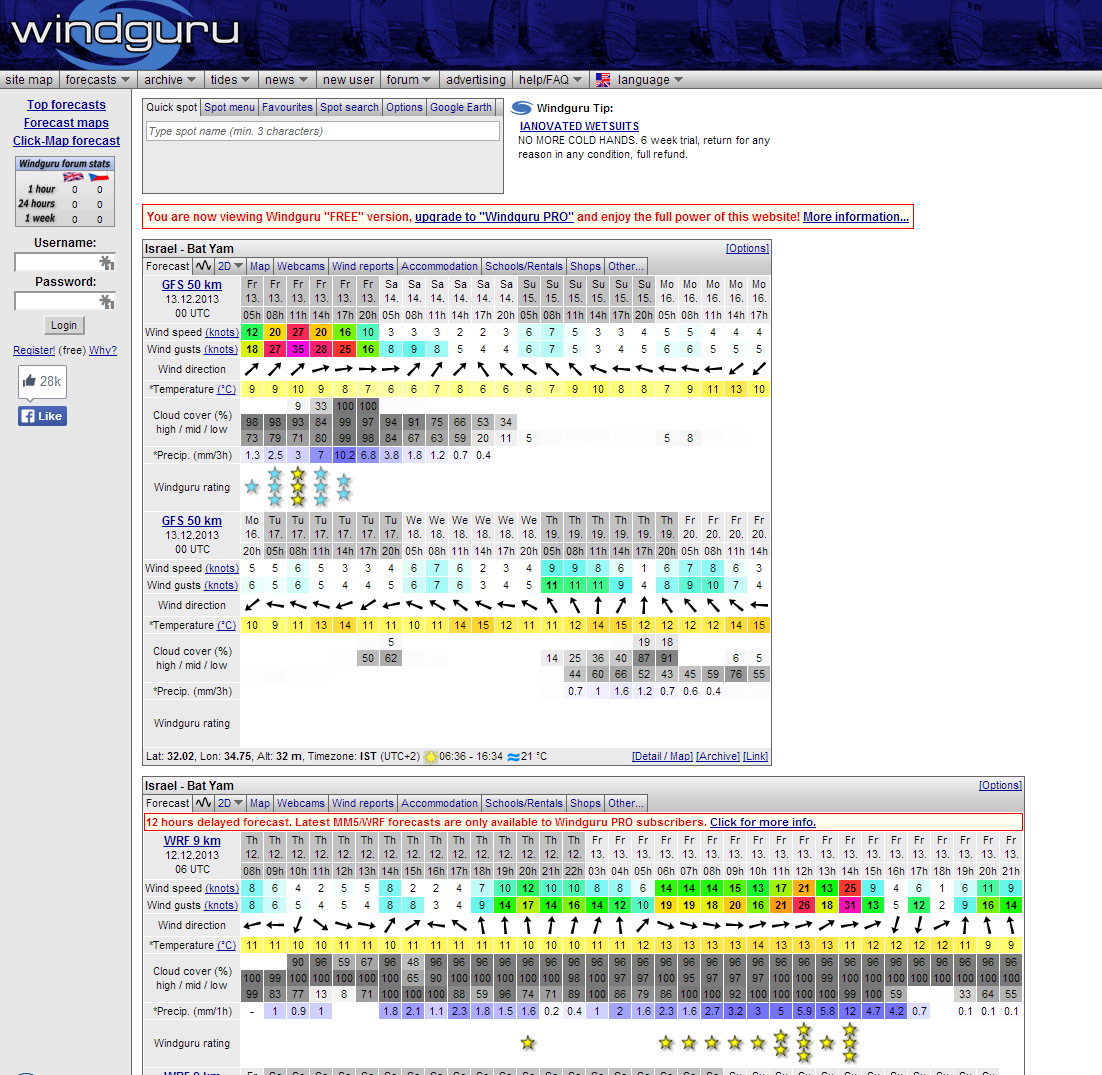
Task: Open the Shops tab in the WRF panel
Action: click(585, 803)
